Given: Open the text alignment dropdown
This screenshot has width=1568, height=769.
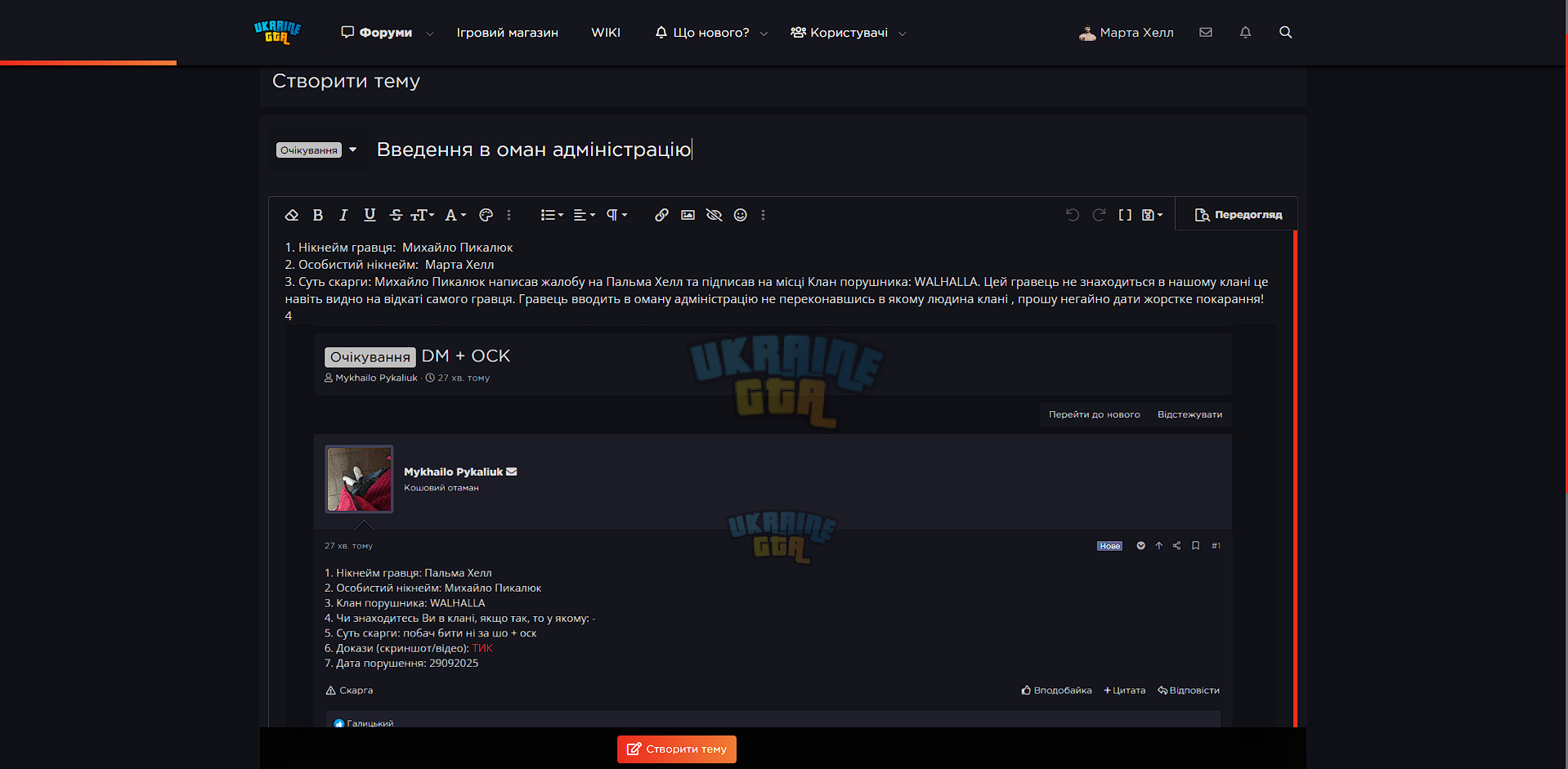Looking at the screenshot, I should [585, 215].
